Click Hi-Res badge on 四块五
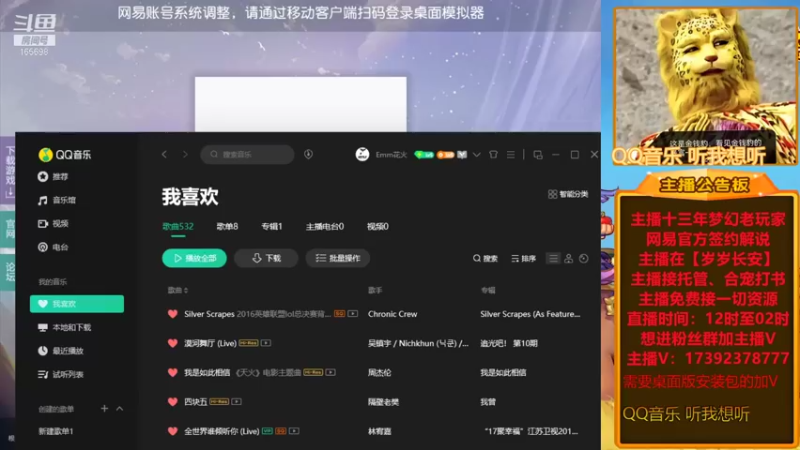 coord(219,402)
